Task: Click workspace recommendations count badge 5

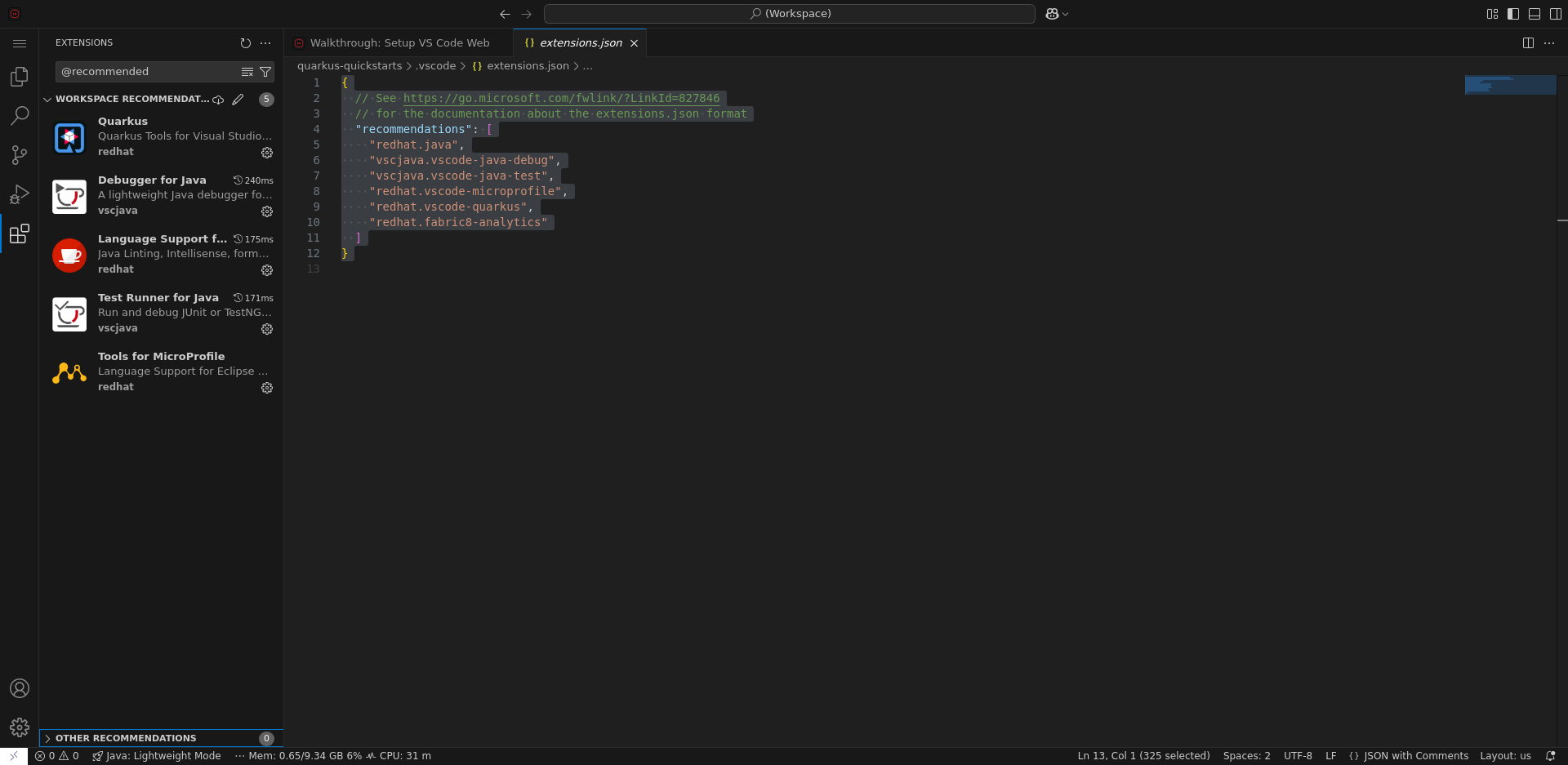Action: [x=266, y=100]
